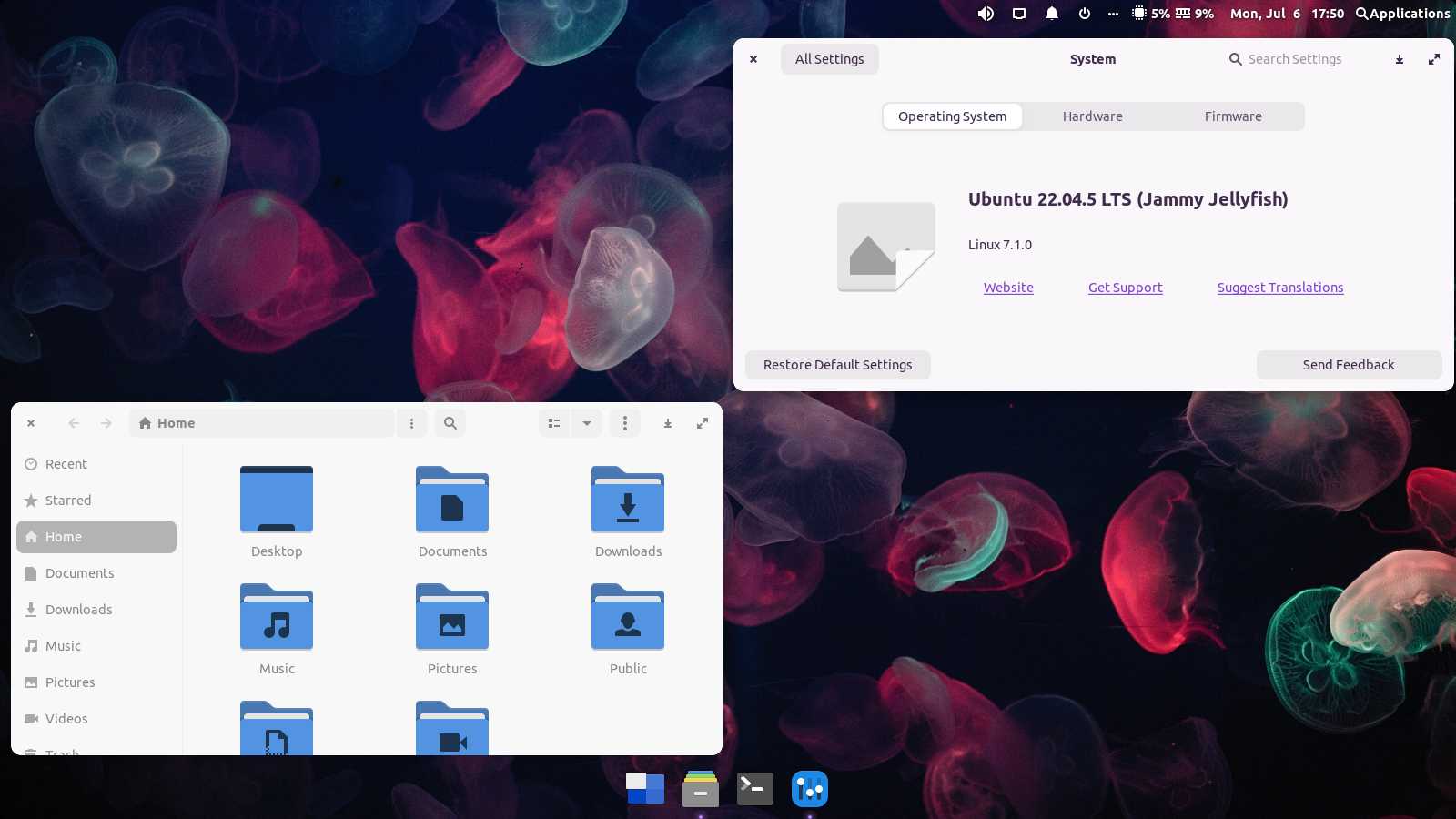Viewport: 1456px width, 819px height.
Task: Open the Files main menu (three dots)
Action: pos(624,423)
